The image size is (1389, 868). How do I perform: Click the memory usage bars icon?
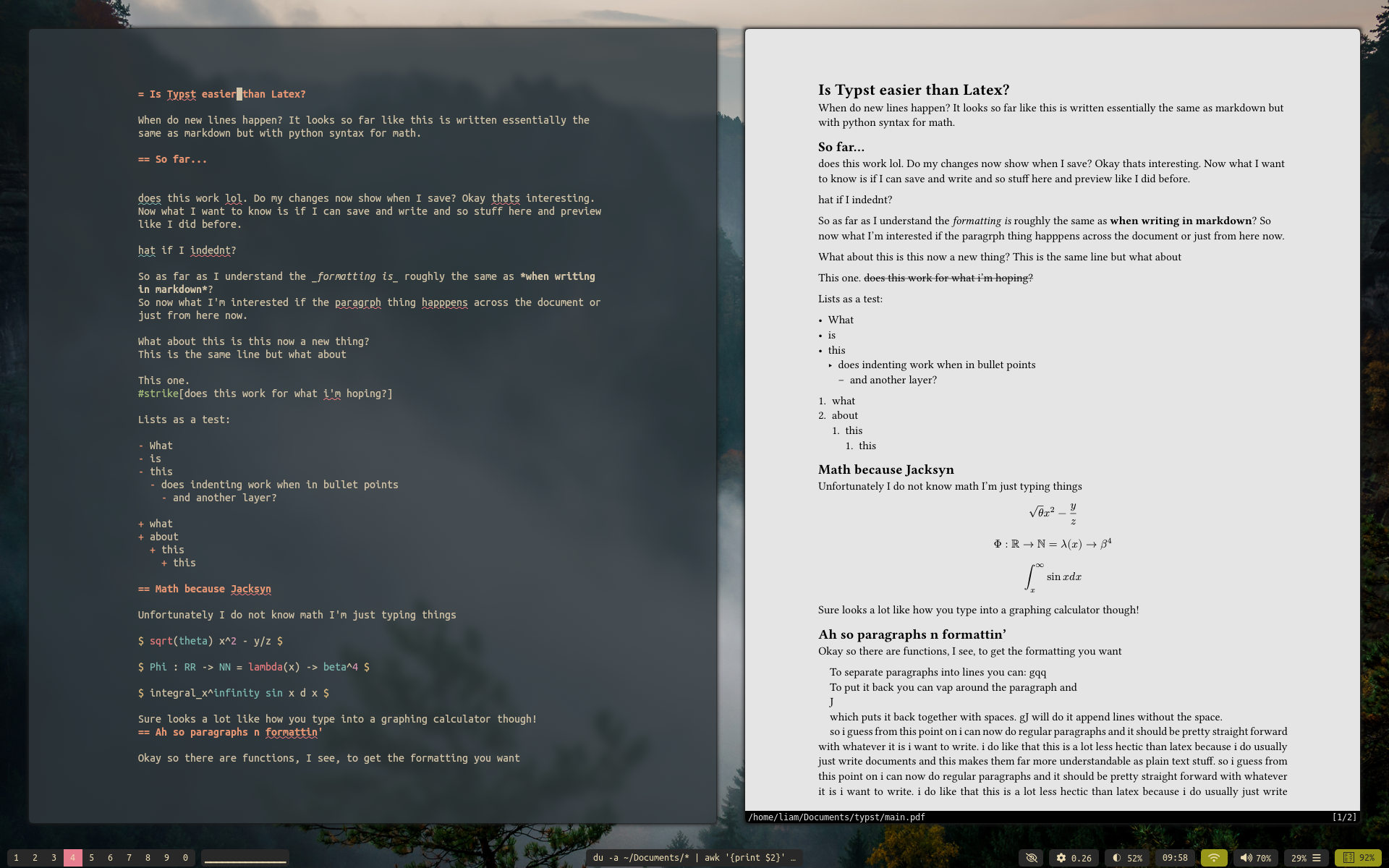[1317, 858]
